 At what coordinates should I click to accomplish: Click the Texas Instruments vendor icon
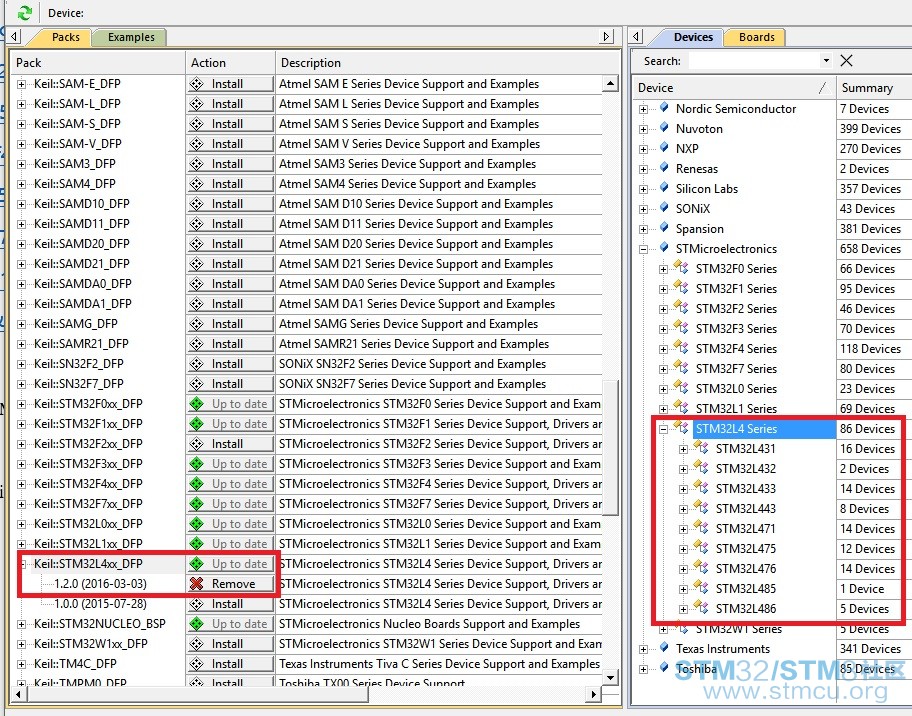(664, 648)
